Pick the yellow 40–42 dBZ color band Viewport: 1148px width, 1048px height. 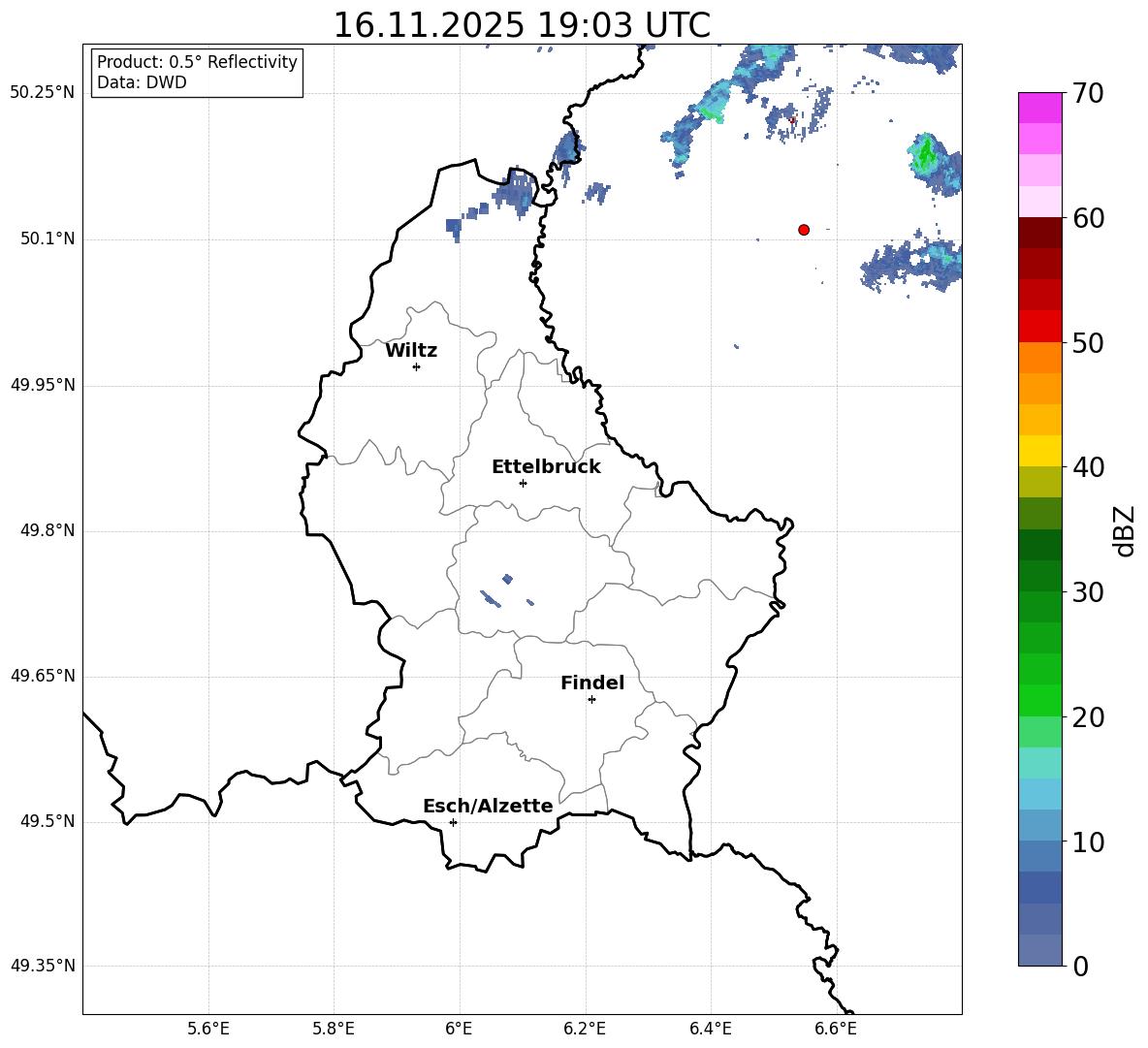coord(1039,452)
